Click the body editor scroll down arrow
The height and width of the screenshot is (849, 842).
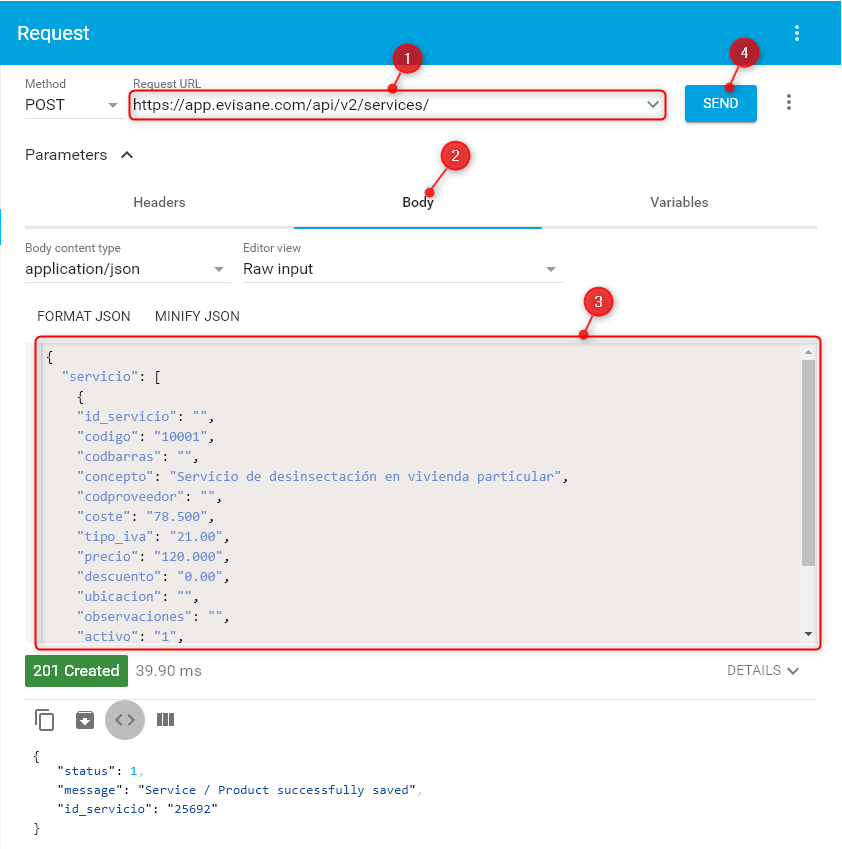808,634
